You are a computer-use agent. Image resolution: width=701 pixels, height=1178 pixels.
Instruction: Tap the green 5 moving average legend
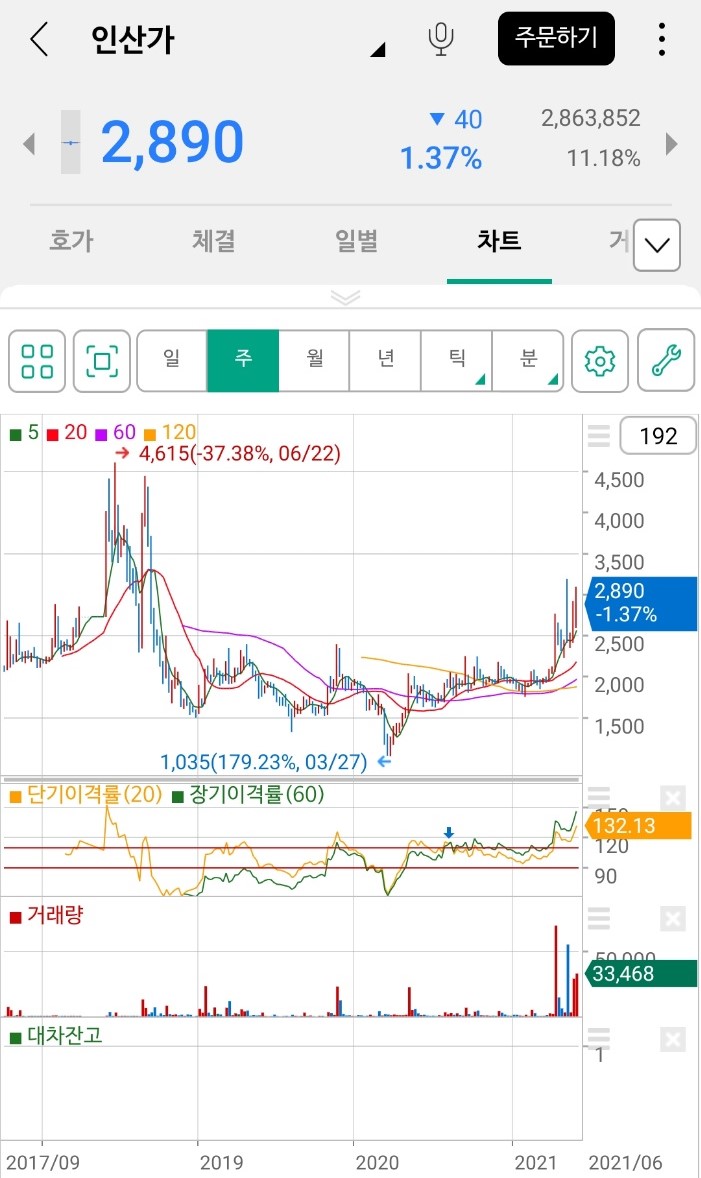click(25, 433)
